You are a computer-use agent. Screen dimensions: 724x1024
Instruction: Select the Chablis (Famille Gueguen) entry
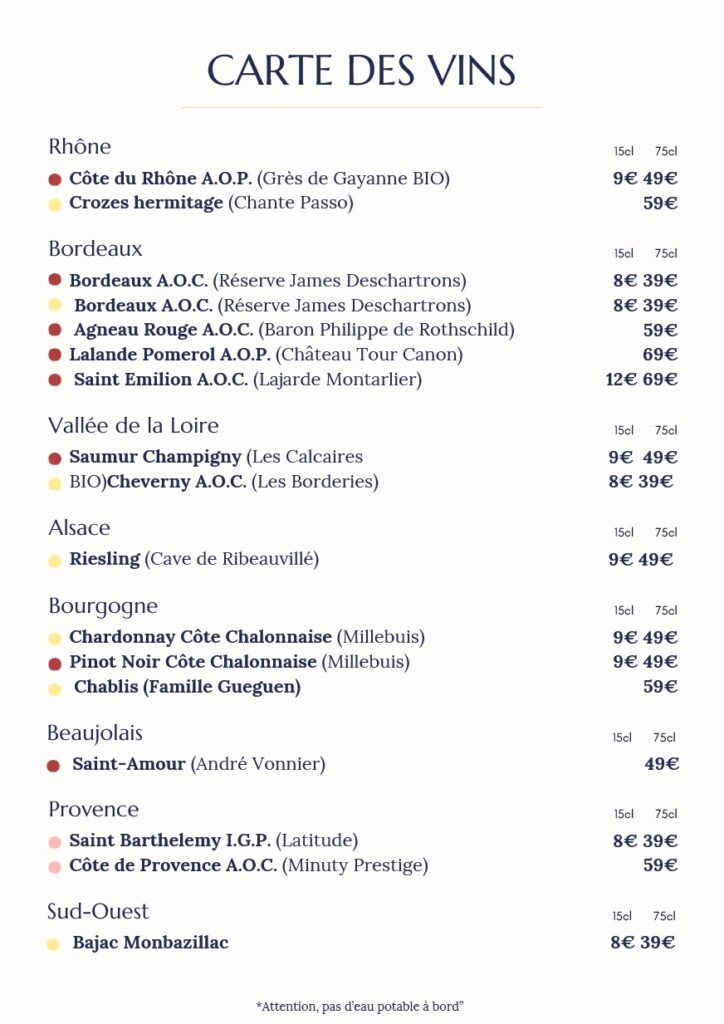[x=187, y=687]
